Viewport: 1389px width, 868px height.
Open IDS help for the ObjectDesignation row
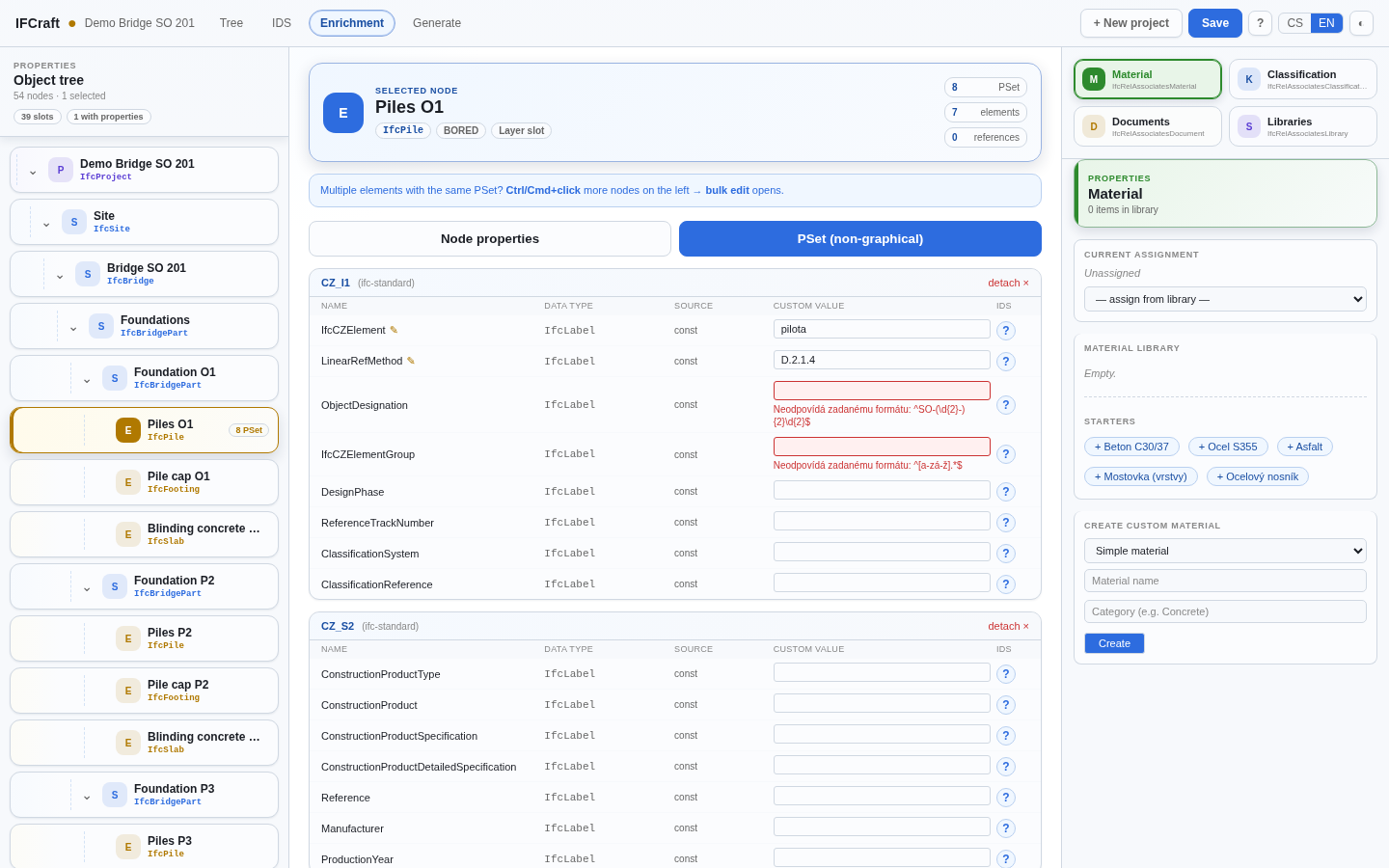[x=1006, y=405]
